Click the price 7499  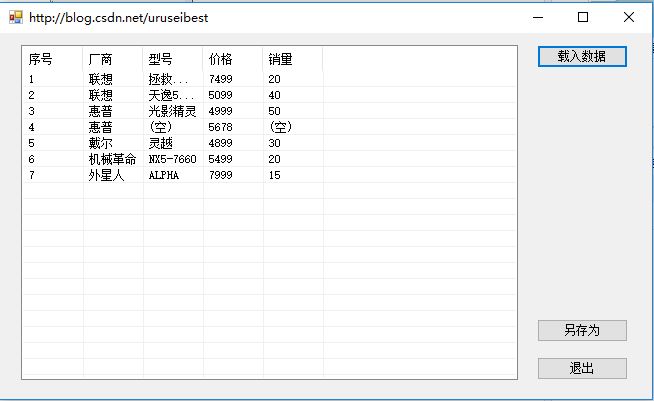[x=221, y=79]
